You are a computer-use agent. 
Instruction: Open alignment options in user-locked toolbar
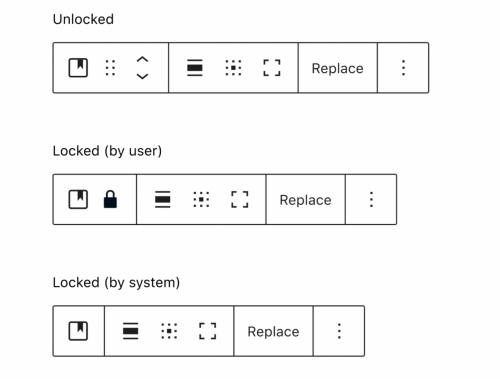click(163, 199)
